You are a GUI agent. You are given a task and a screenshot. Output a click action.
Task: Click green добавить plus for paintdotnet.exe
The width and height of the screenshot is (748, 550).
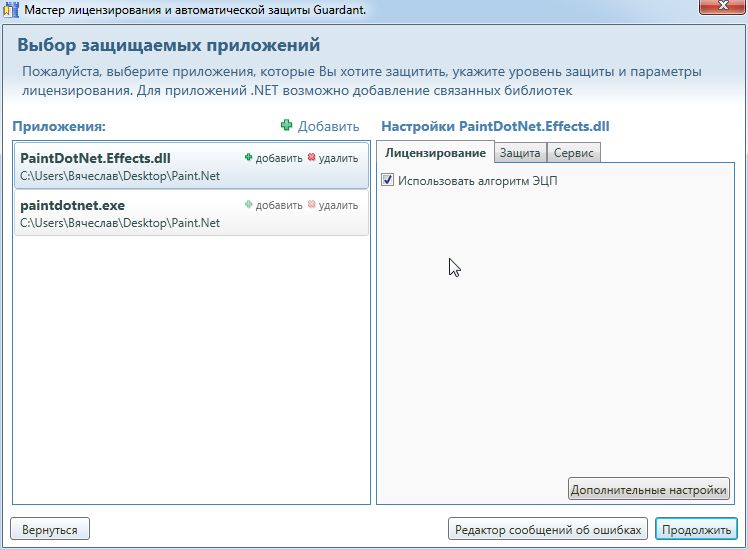pyautogui.click(x=249, y=205)
